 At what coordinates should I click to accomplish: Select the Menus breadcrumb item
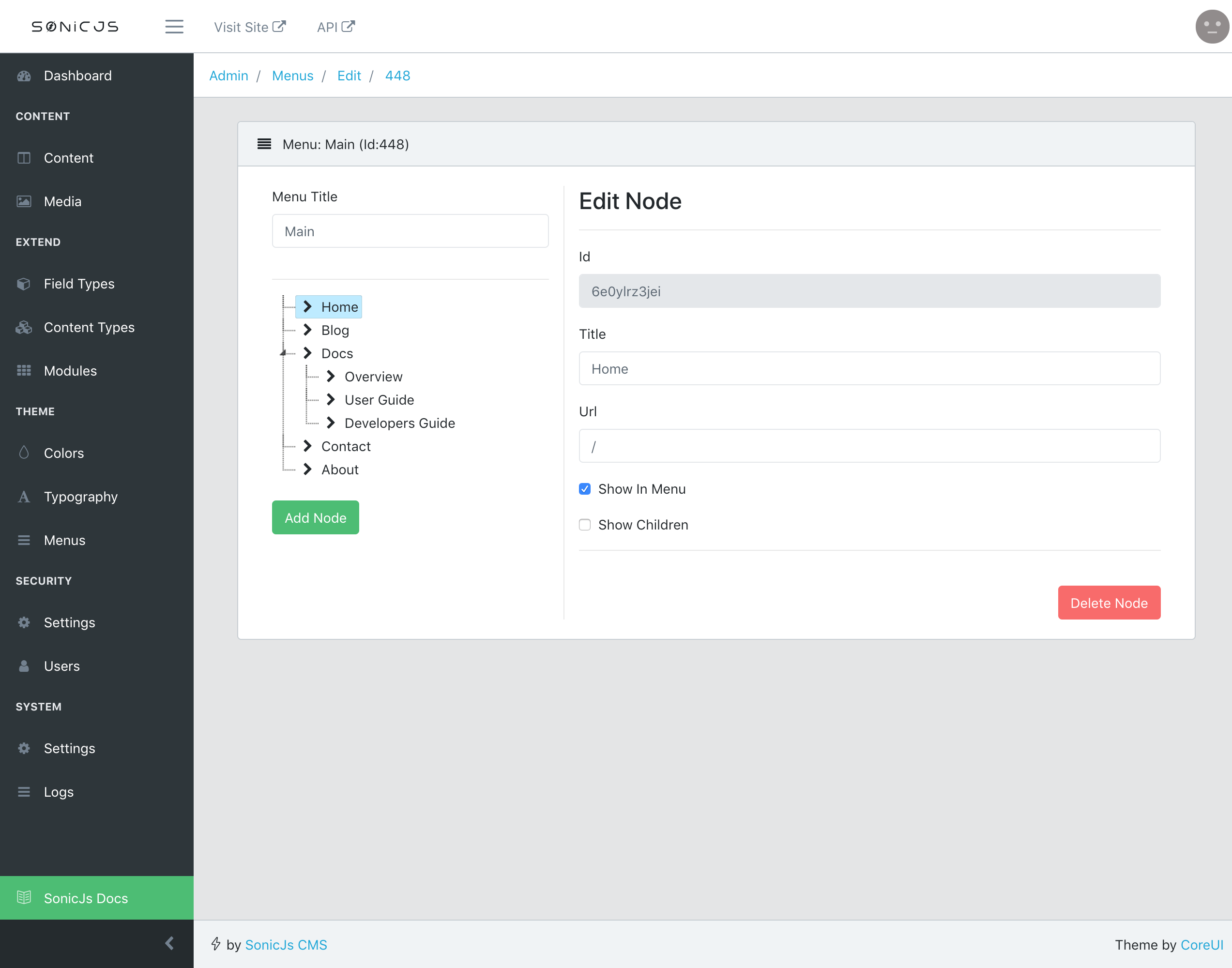click(x=293, y=75)
